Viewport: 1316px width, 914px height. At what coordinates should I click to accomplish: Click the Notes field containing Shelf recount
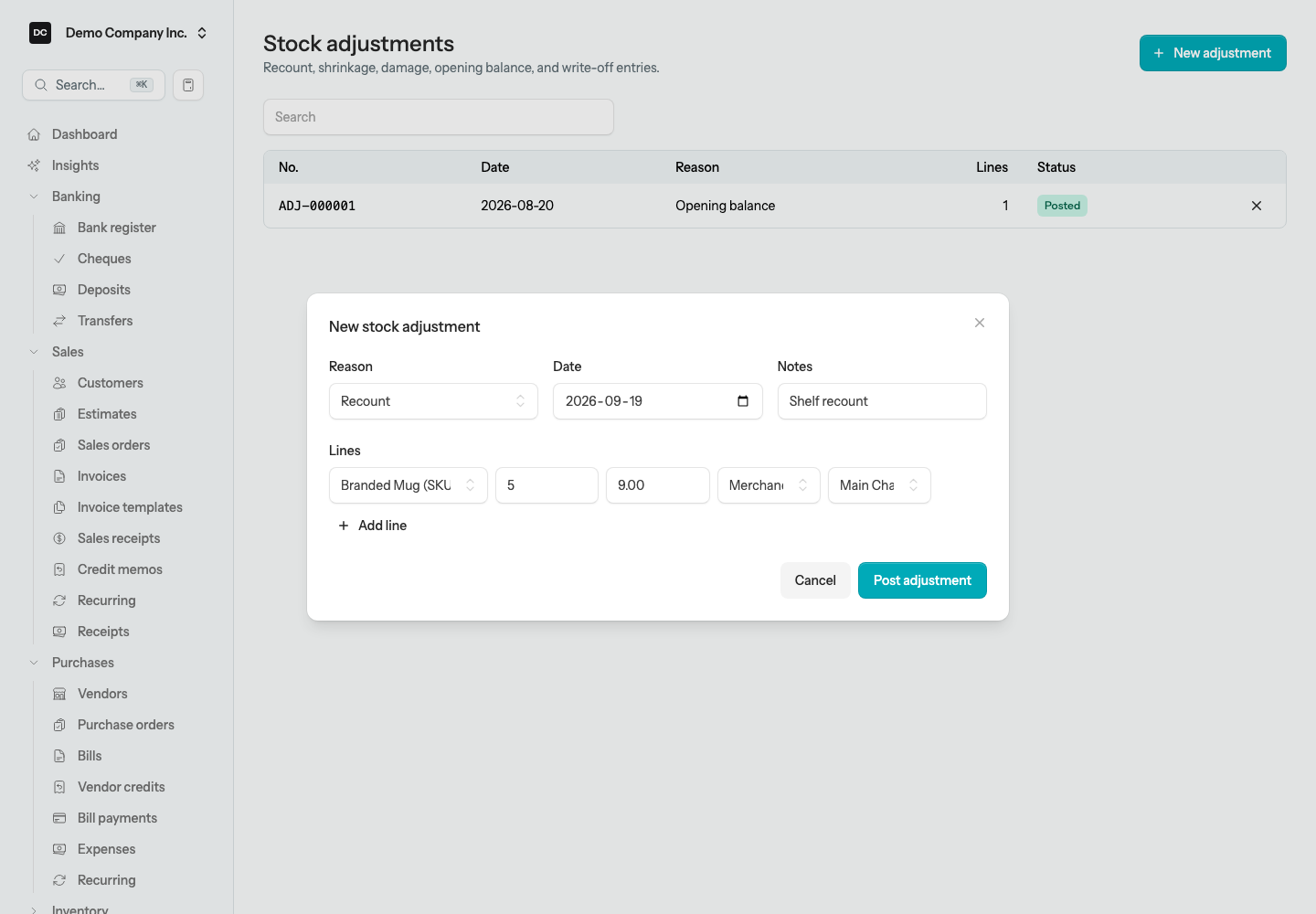point(882,401)
